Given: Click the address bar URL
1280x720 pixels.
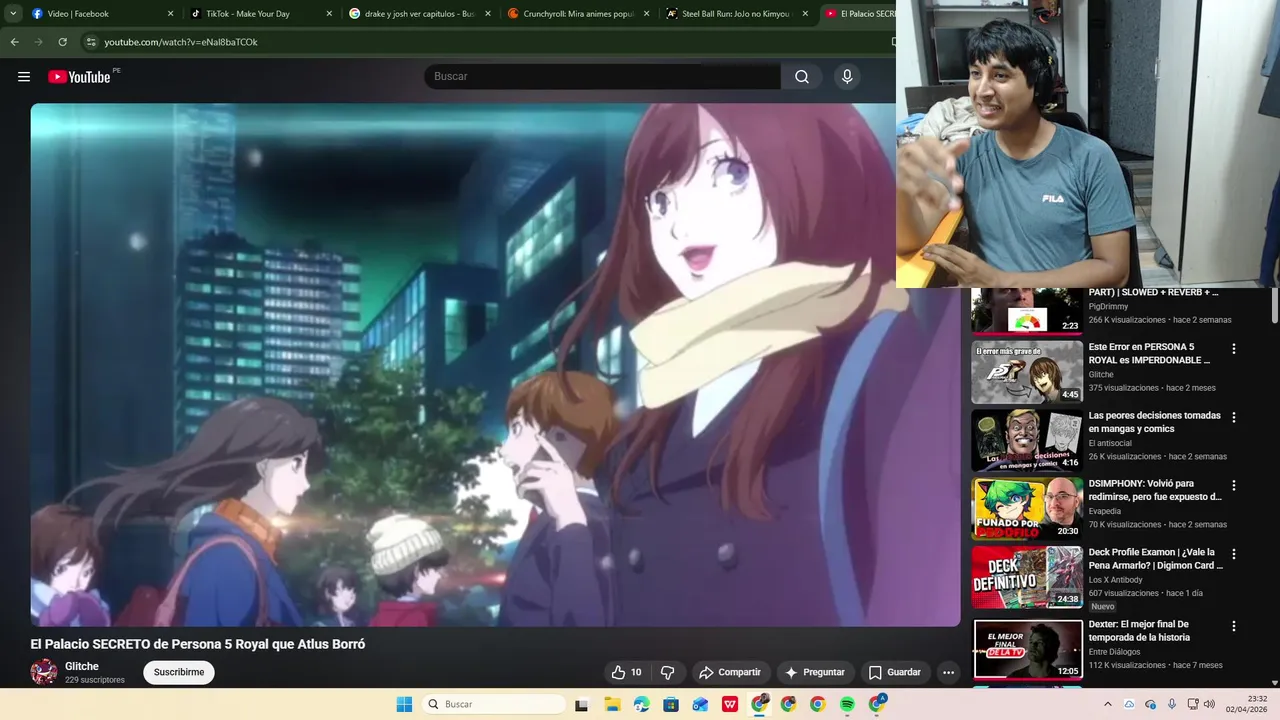Looking at the screenshot, I should coord(181,42).
